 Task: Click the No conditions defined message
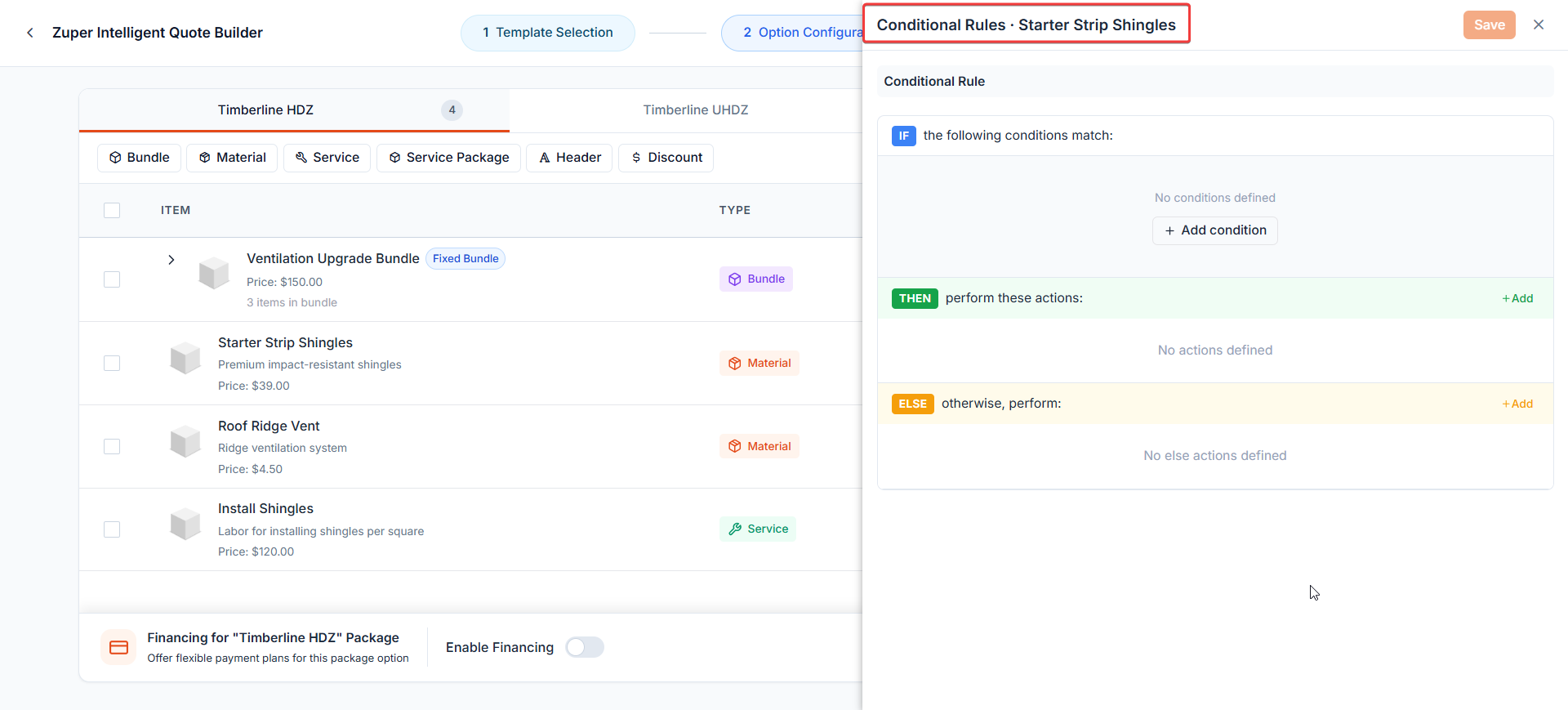tap(1214, 198)
